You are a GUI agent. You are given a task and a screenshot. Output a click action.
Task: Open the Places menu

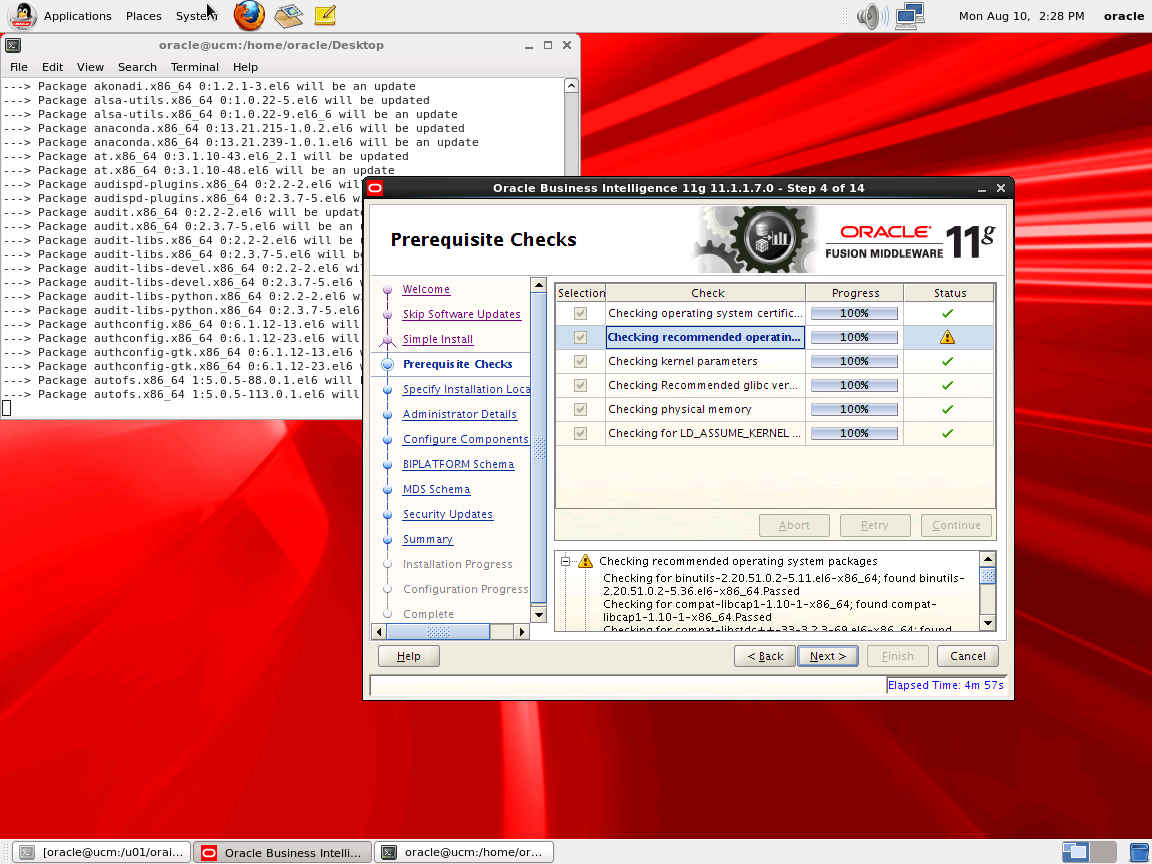[143, 16]
